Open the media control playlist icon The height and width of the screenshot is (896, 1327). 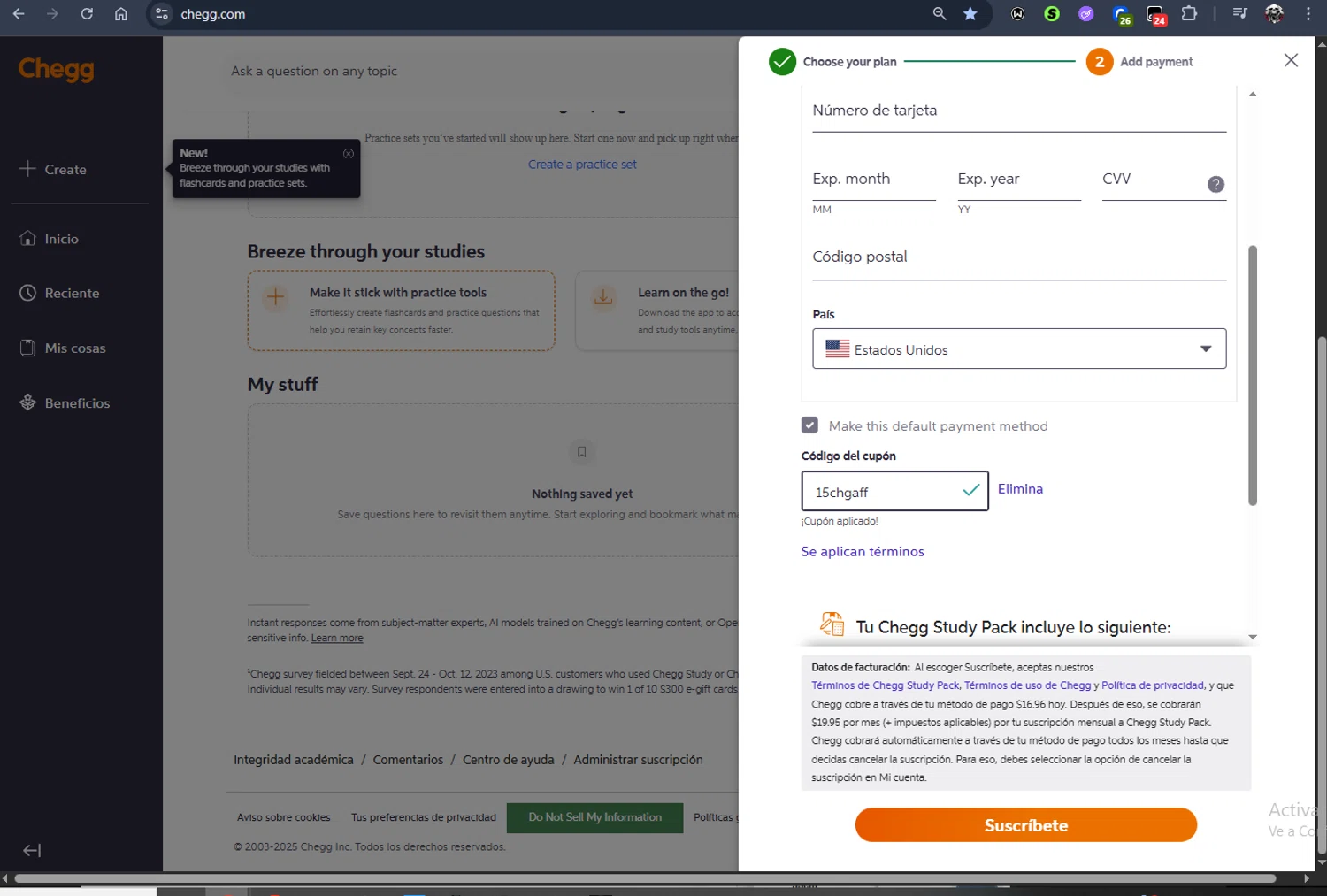[x=1239, y=14]
